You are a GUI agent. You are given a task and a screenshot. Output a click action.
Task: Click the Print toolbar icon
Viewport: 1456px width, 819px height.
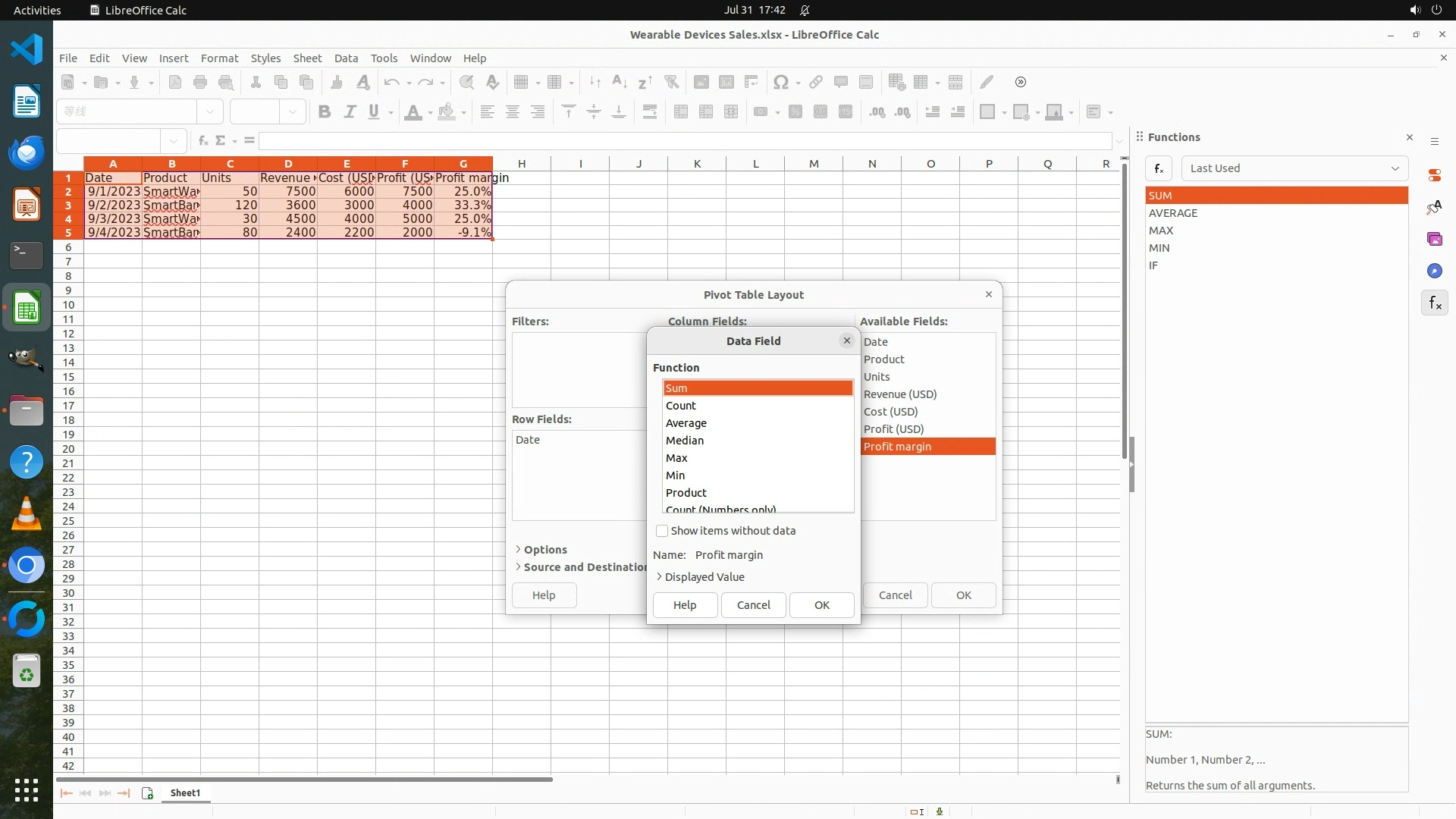click(x=200, y=82)
